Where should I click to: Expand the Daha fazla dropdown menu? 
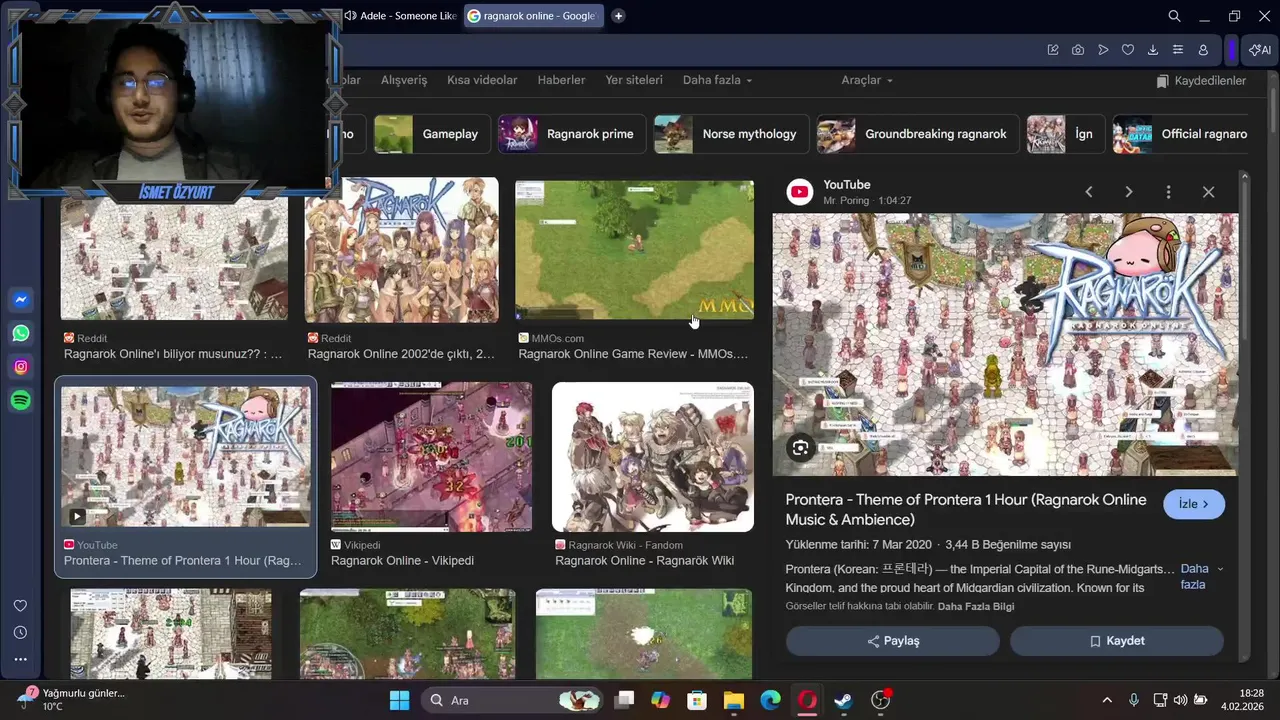coord(717,80)
